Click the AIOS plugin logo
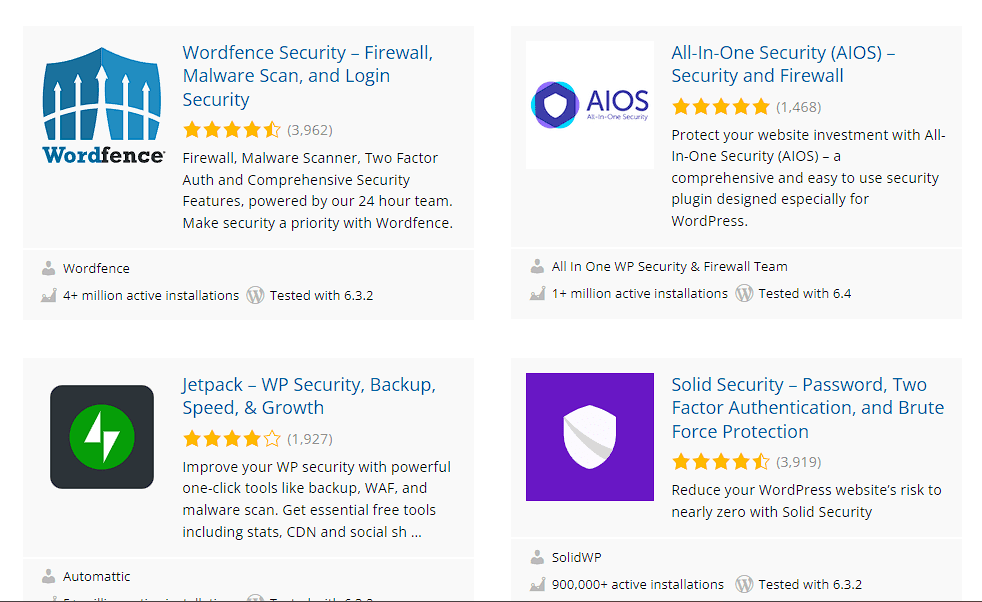This screenshot has height=602, width=982. (590, 105)
